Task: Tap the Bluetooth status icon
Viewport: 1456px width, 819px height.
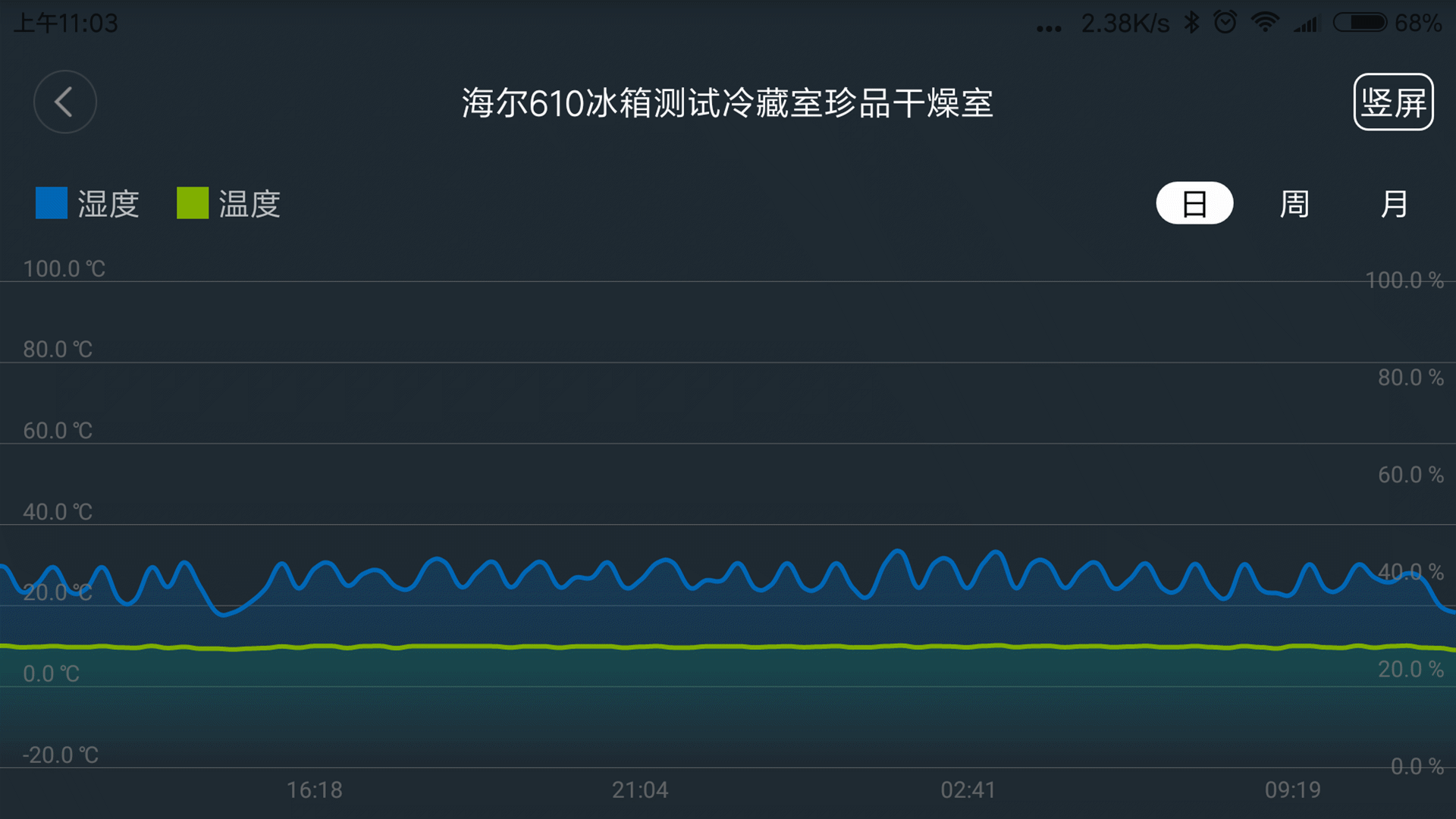Action: (1192, 23)
